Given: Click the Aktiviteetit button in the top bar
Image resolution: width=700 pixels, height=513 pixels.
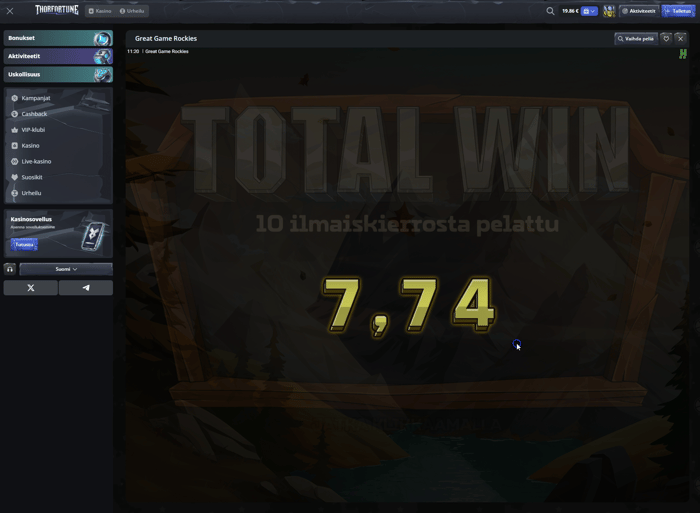Looking at the screenshot, I should pos(639,11).
